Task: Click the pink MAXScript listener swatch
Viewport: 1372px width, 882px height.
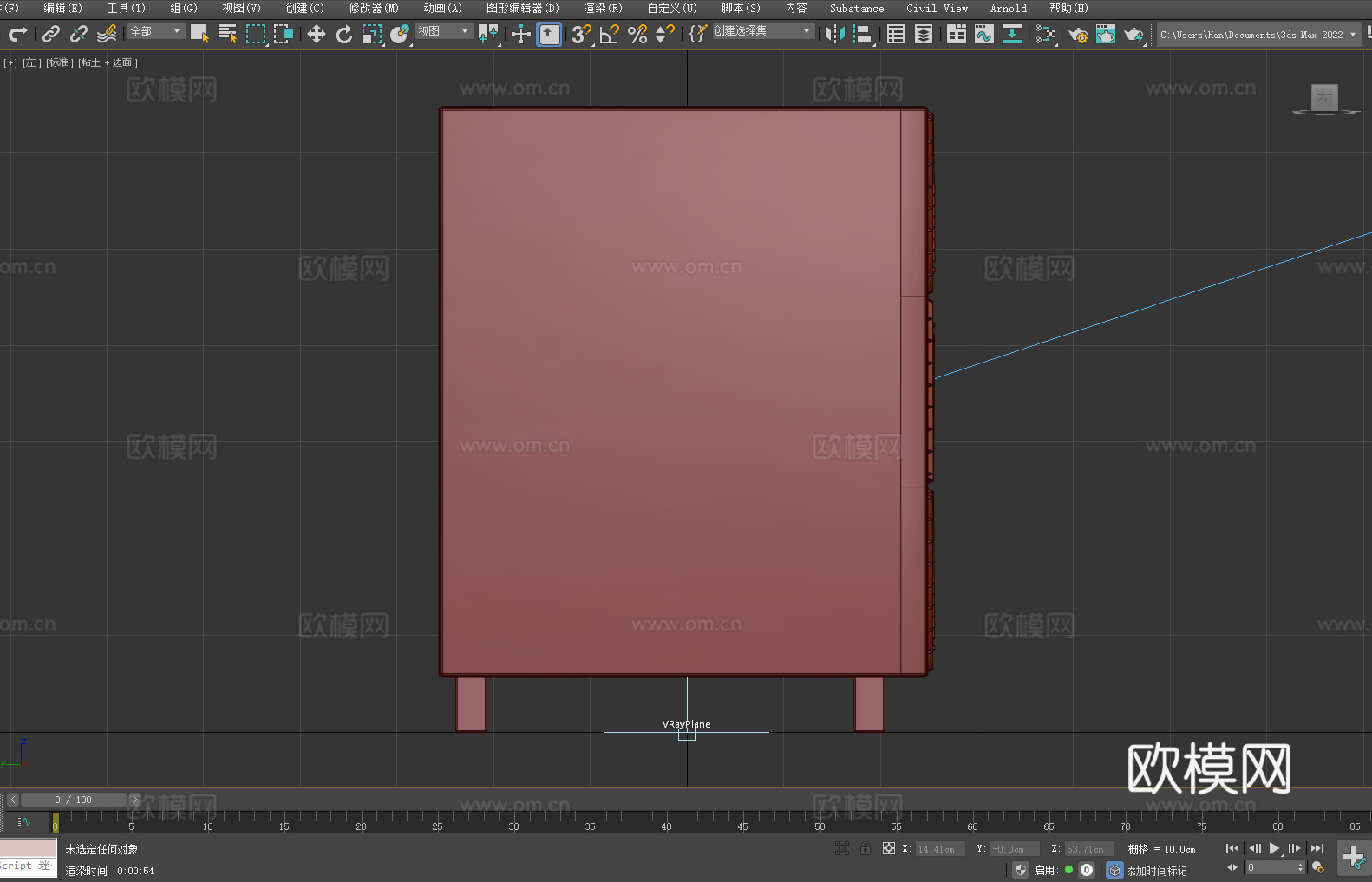Action: [29, 848]
